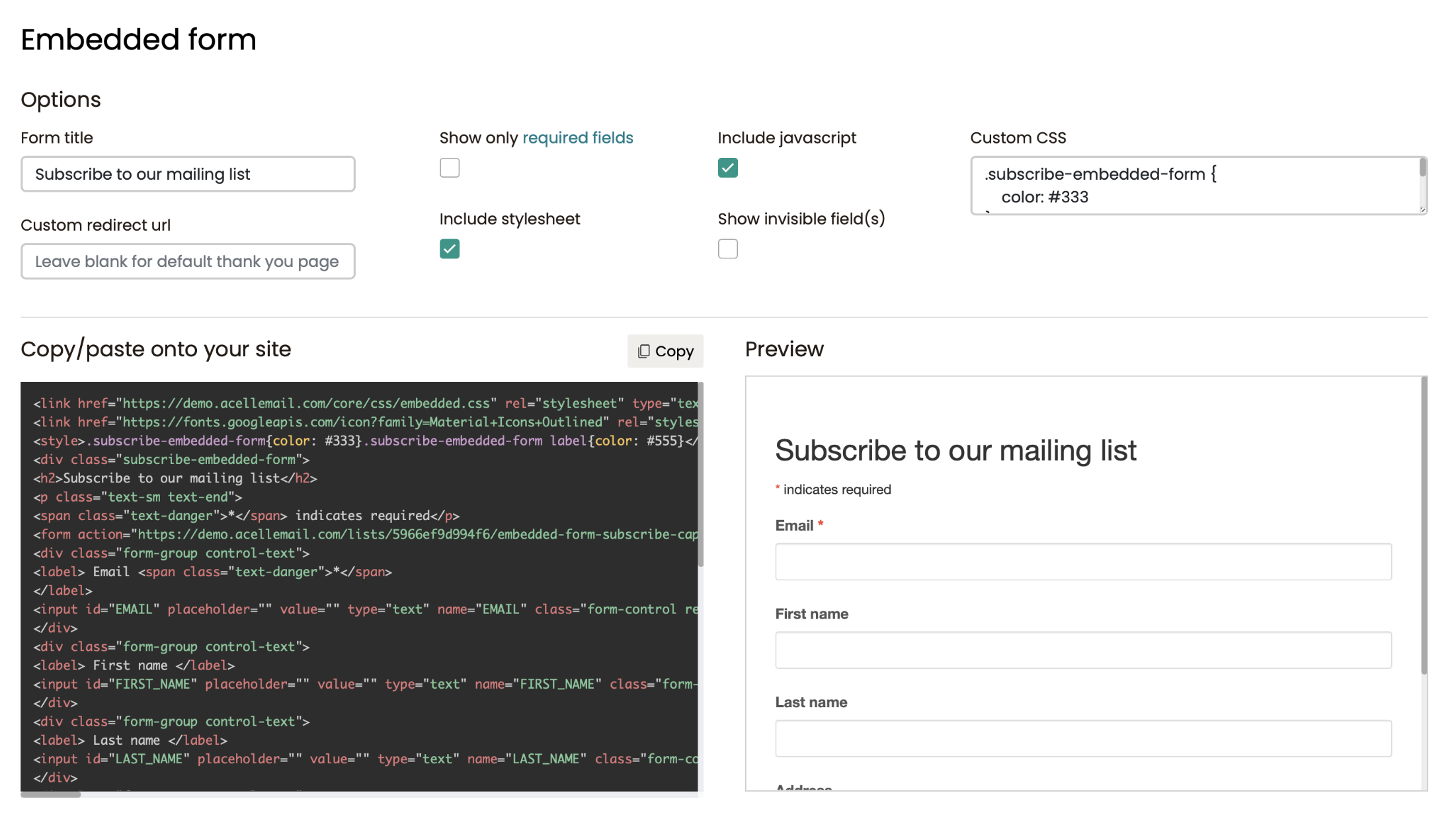Image resolution: width=1456 pixels, height=834 pixels.
Task: Click the Custom CSS textarea resize handle
Action: [1422, 209]
